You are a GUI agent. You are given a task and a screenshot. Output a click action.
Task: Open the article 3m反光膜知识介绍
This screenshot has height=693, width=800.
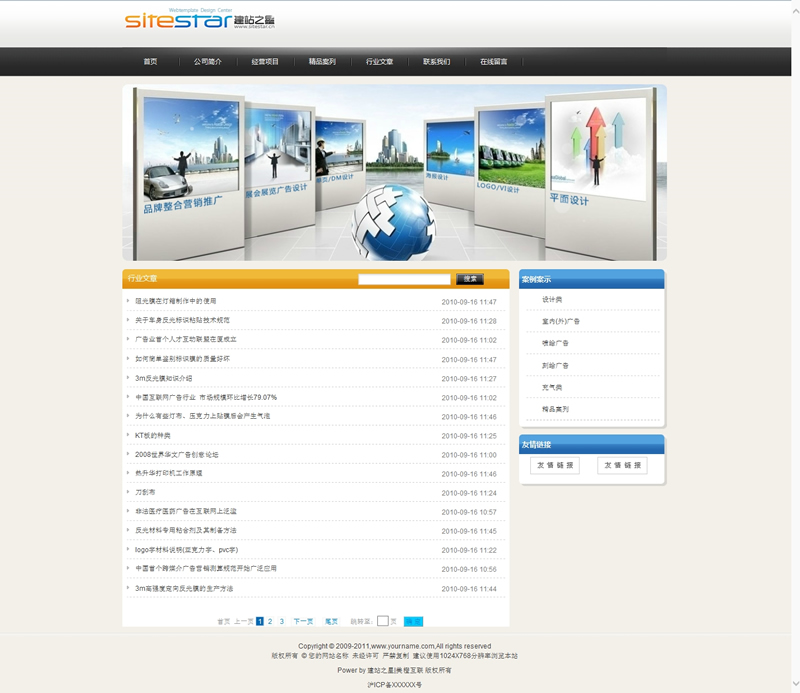[x=163, y=379]
